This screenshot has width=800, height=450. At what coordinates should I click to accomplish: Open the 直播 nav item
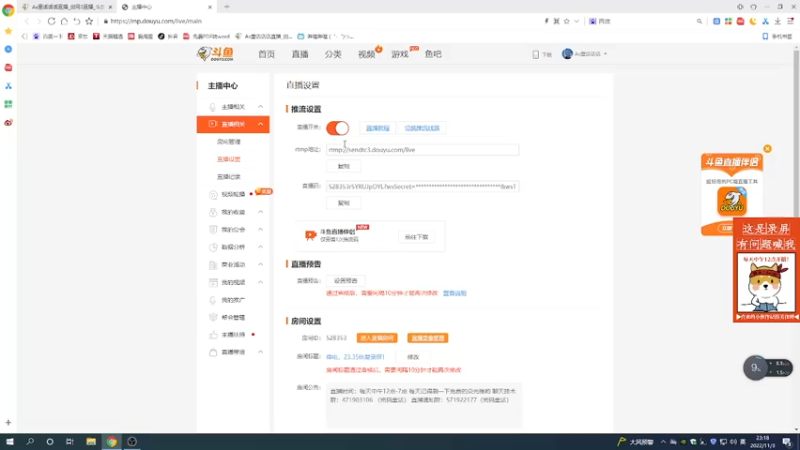[300, 54]
